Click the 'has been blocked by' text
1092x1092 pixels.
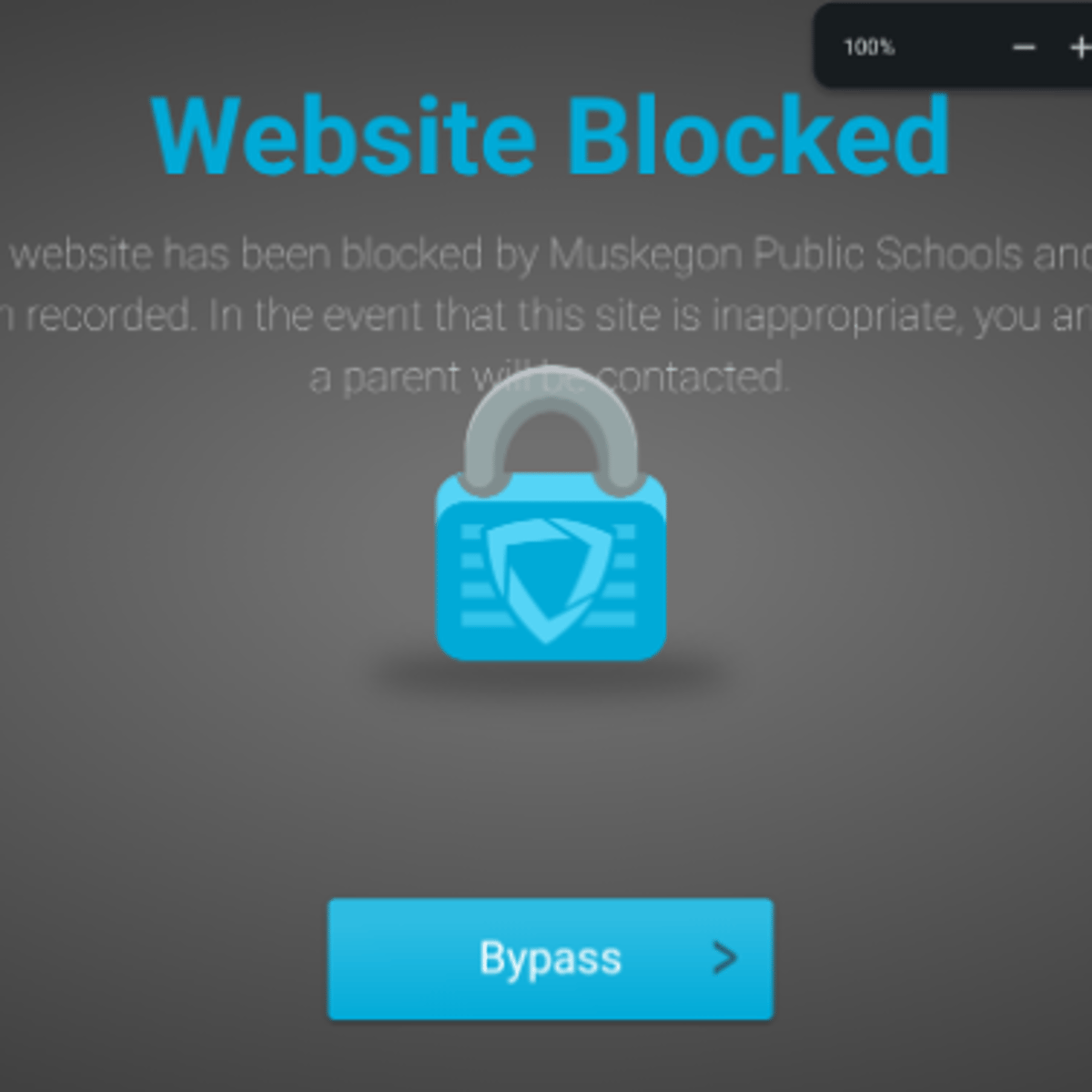[x=323, y=255]
